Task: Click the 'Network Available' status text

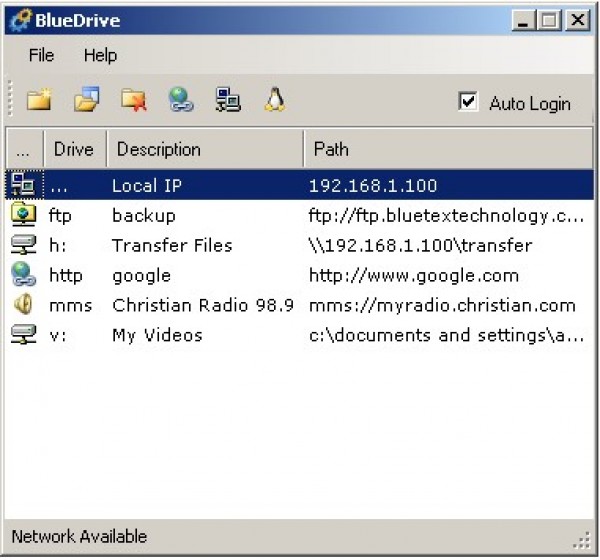Action: (x=79, y=536)
